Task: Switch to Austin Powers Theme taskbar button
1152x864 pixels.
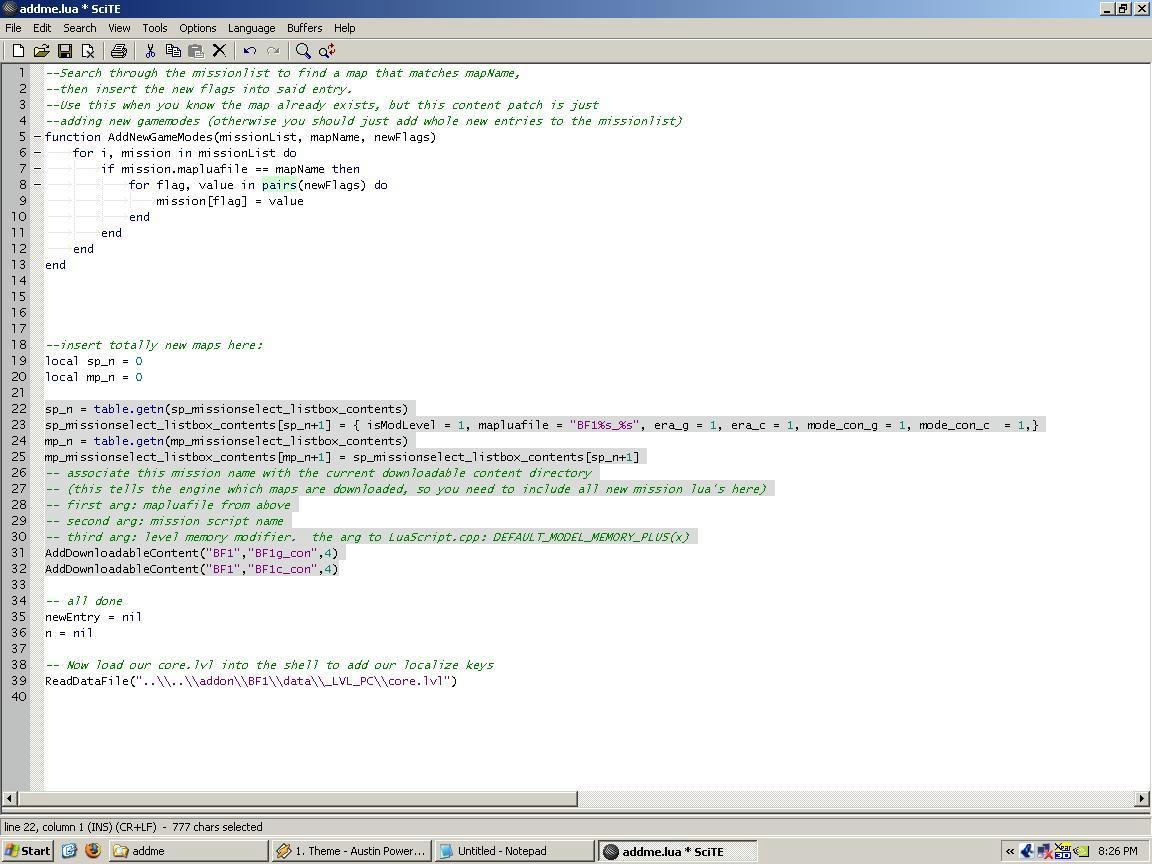Action: (x=351, y=851)
